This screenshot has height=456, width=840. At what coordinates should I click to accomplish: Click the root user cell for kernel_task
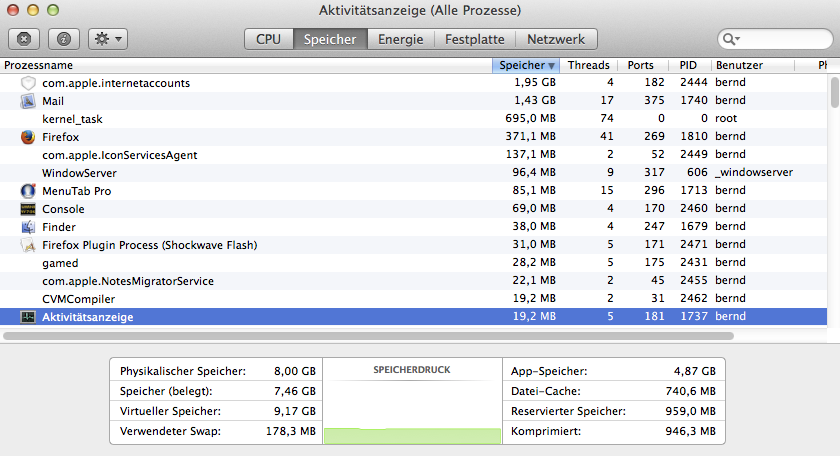(x=726, y=118)
